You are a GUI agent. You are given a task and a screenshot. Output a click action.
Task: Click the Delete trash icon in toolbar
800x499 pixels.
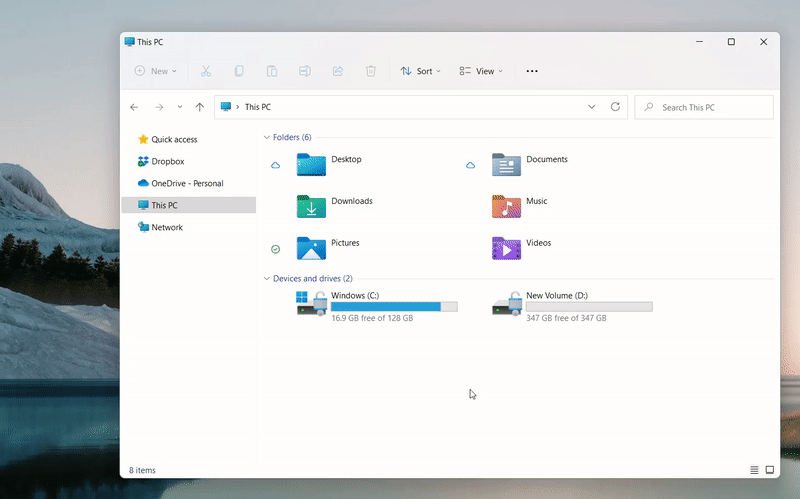tap(370, 71)
